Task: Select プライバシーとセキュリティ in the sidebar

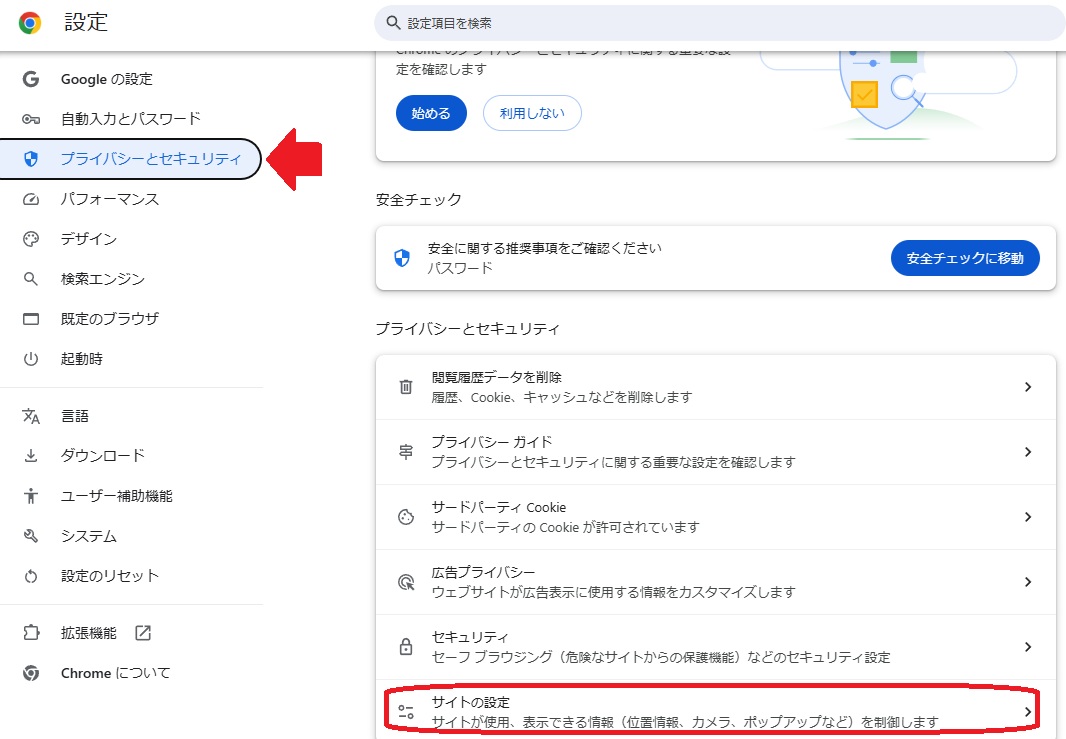Action: pyautogui.click(x=150, y=159)
